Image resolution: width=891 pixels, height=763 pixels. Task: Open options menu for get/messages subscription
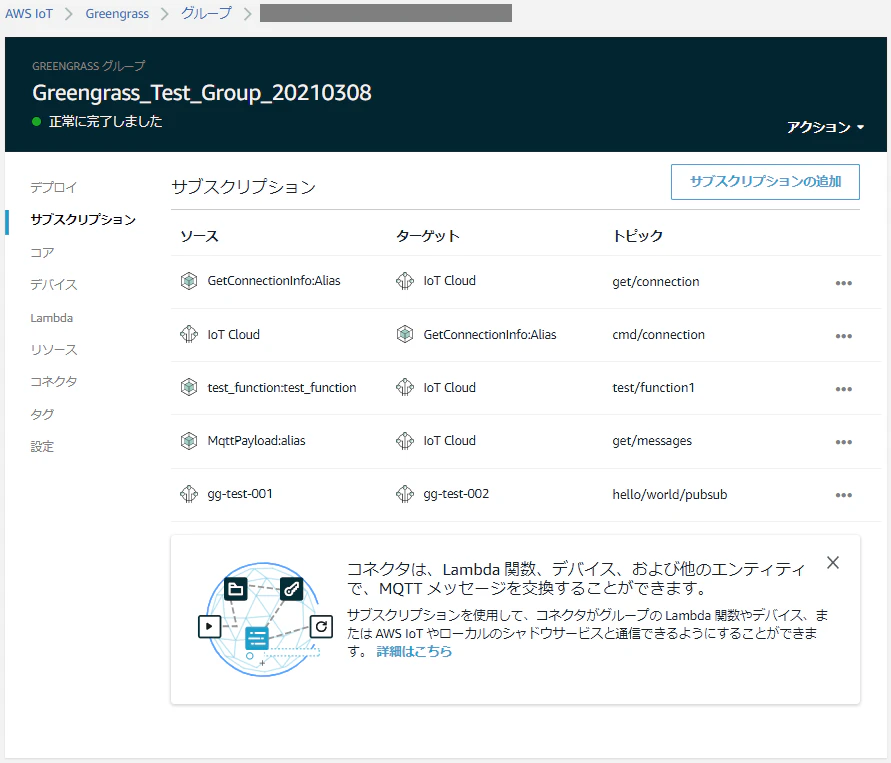click(x=843, y=442)
